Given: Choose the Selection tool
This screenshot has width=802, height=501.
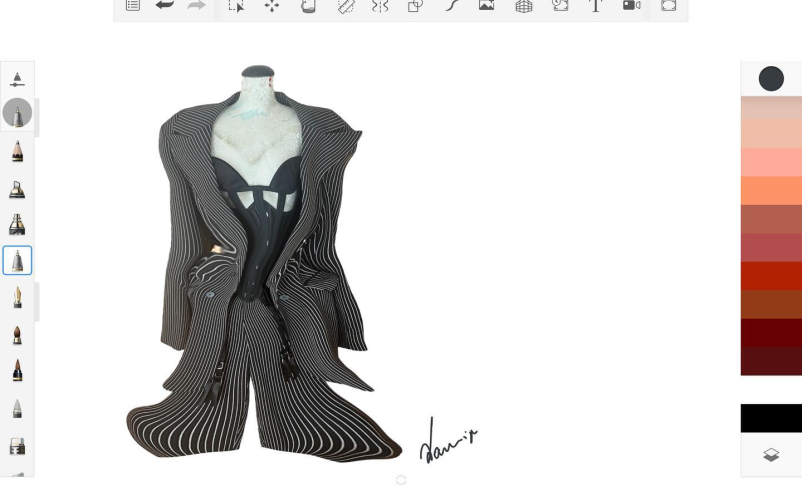Looking at the screenshot, I should (x=236, y=6).
